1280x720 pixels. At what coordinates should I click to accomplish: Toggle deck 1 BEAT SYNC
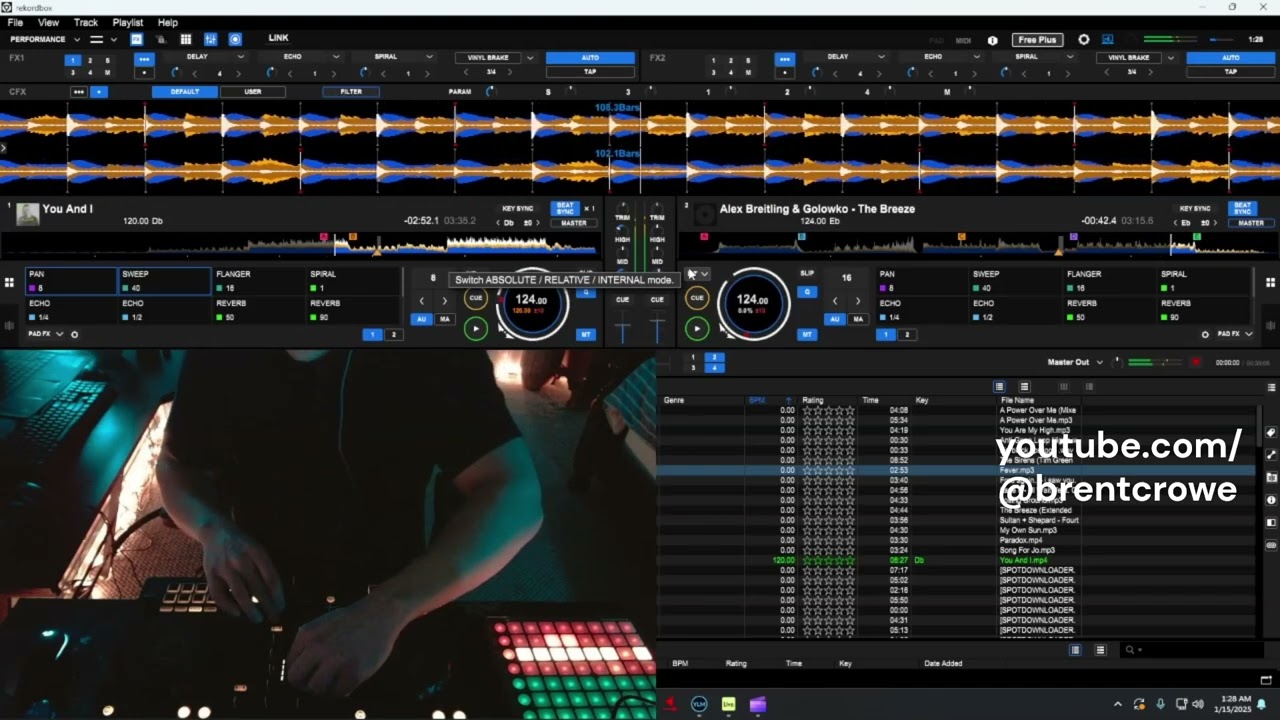(x=565, y=209)
